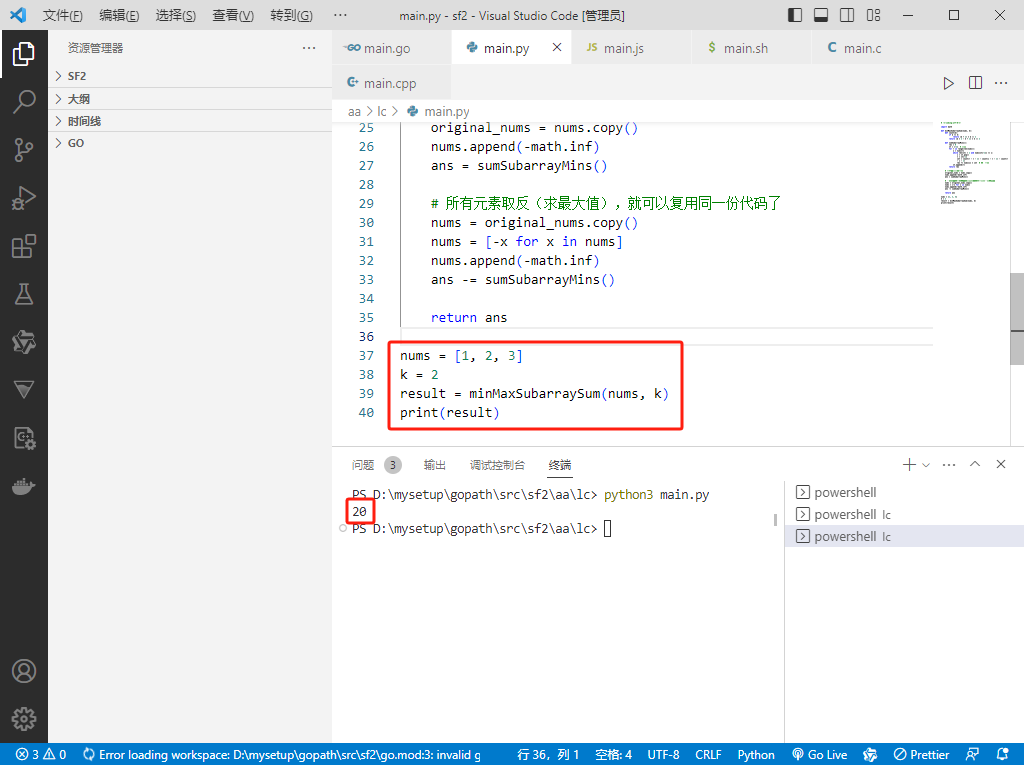
Task: Select language mode Python in status bar
Action: [756, 755]
